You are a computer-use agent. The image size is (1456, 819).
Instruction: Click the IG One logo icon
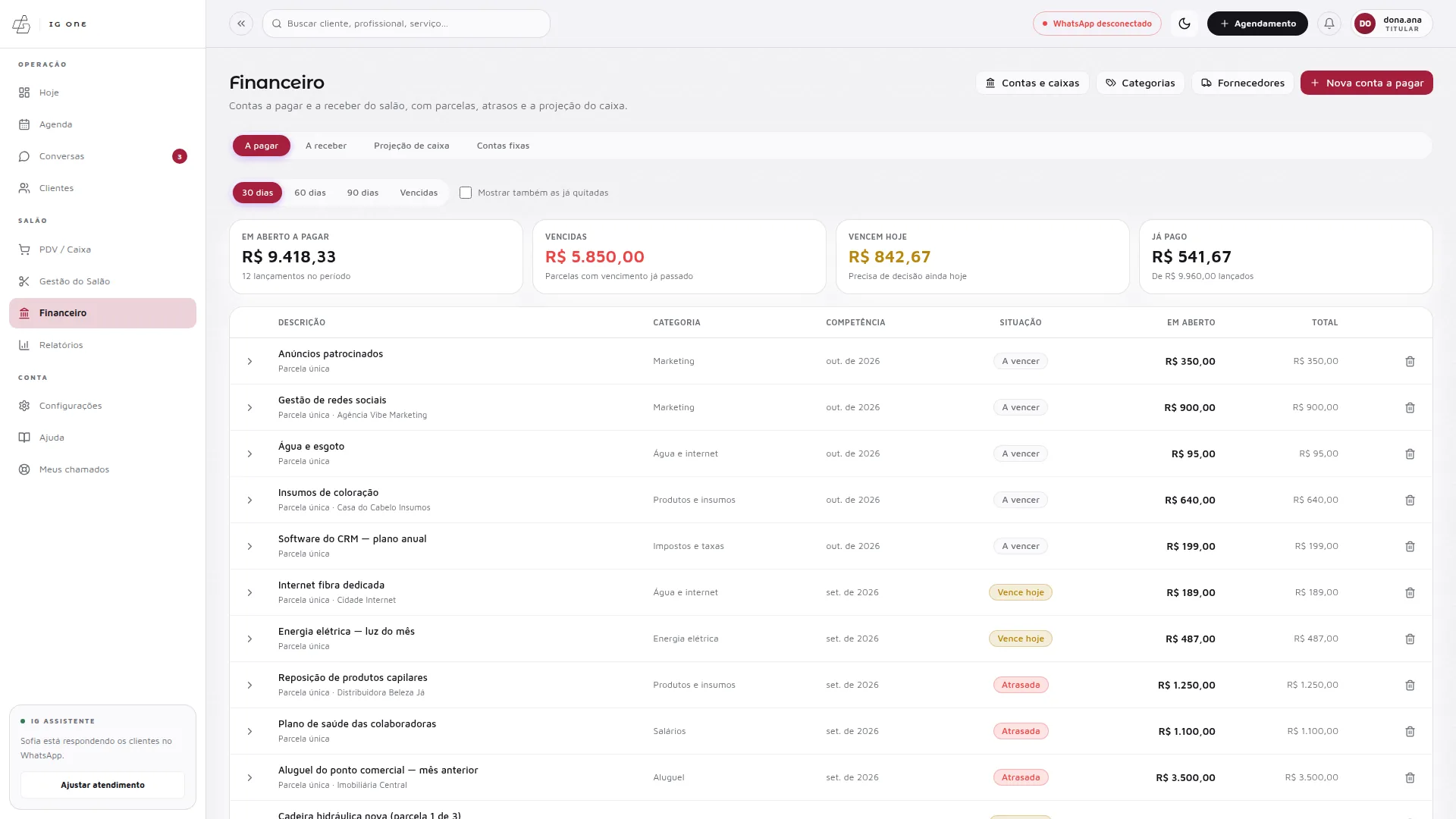coord(21,24)
